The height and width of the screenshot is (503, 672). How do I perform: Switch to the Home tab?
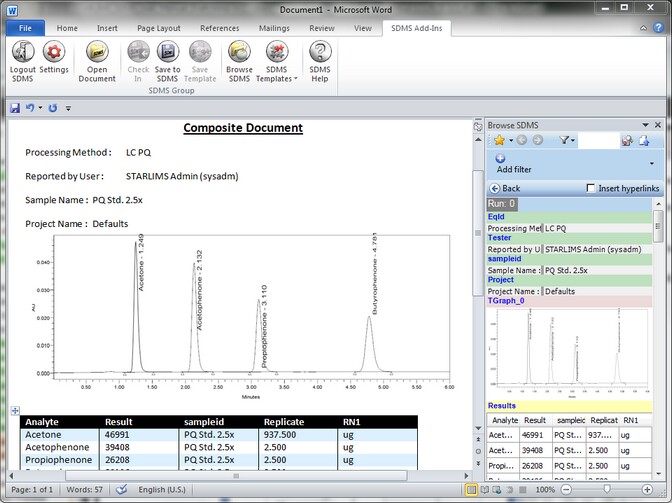67,28
